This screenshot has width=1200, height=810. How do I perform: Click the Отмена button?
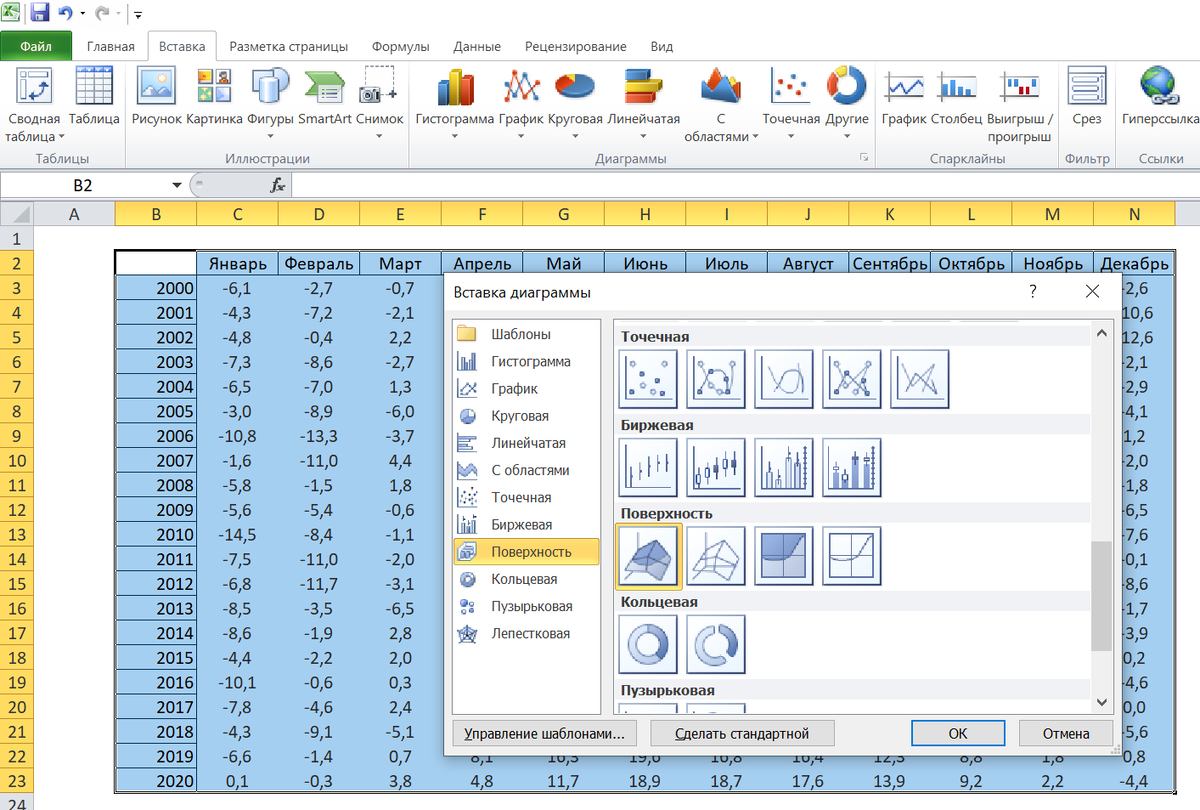click(x=1066, y=733)
